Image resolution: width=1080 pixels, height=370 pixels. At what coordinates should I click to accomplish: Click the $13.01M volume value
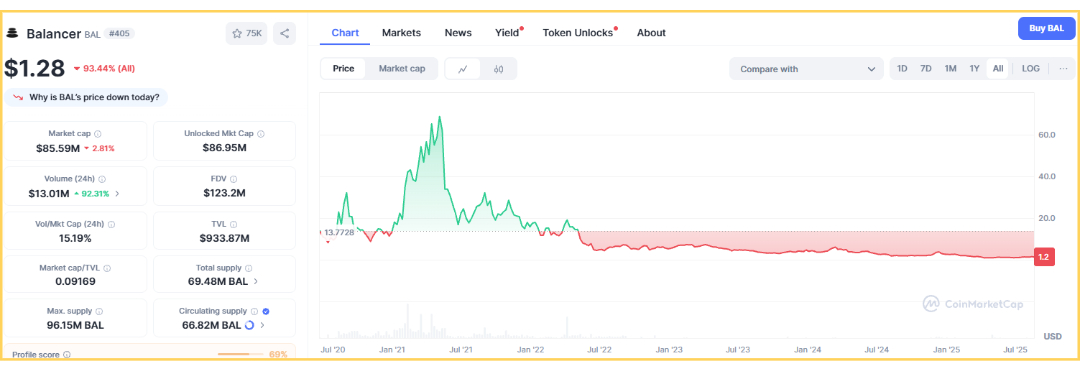[x=49, y=194]
